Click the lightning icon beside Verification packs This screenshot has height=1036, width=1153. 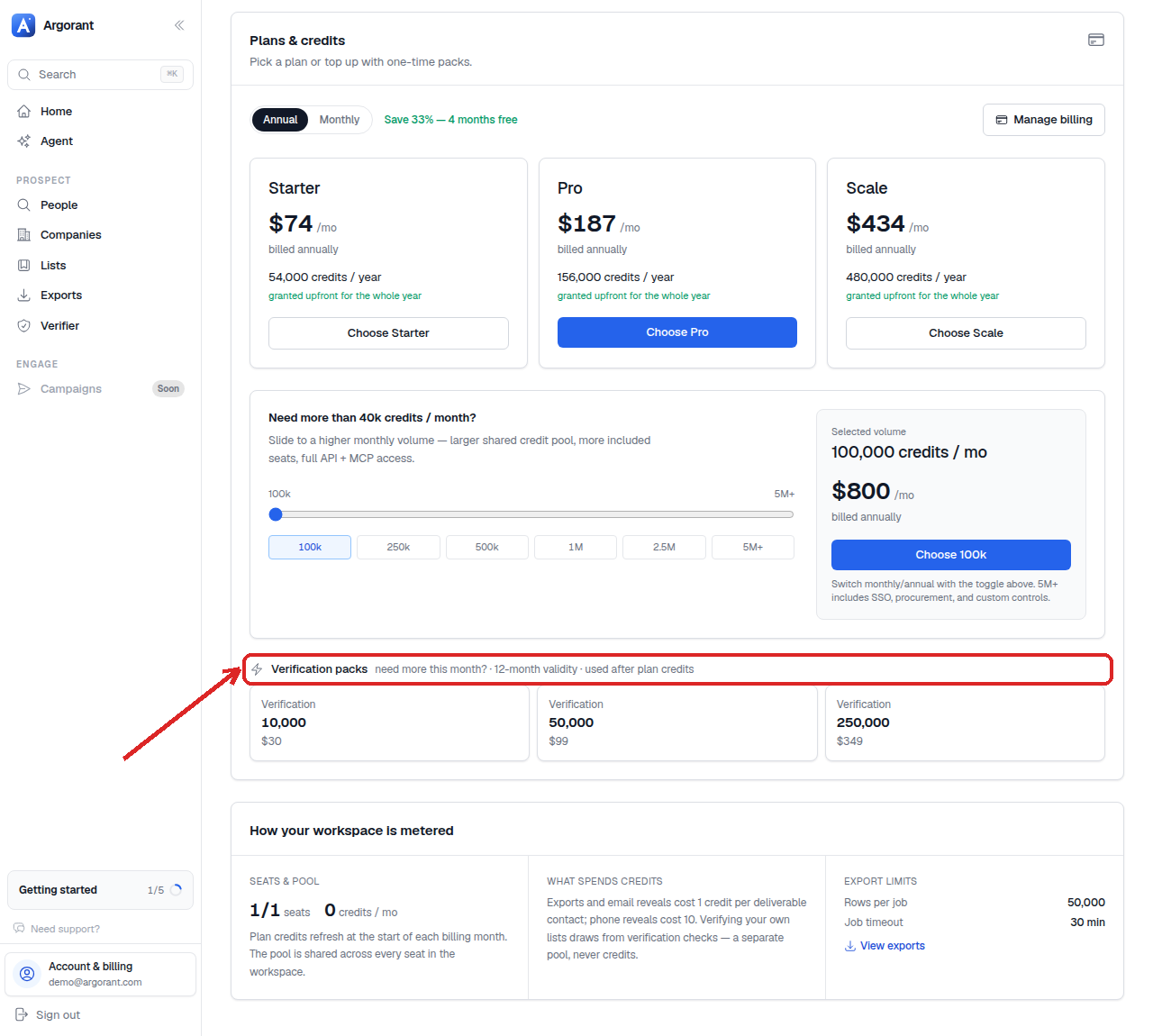pyautogui.click(x=258, y=669)
